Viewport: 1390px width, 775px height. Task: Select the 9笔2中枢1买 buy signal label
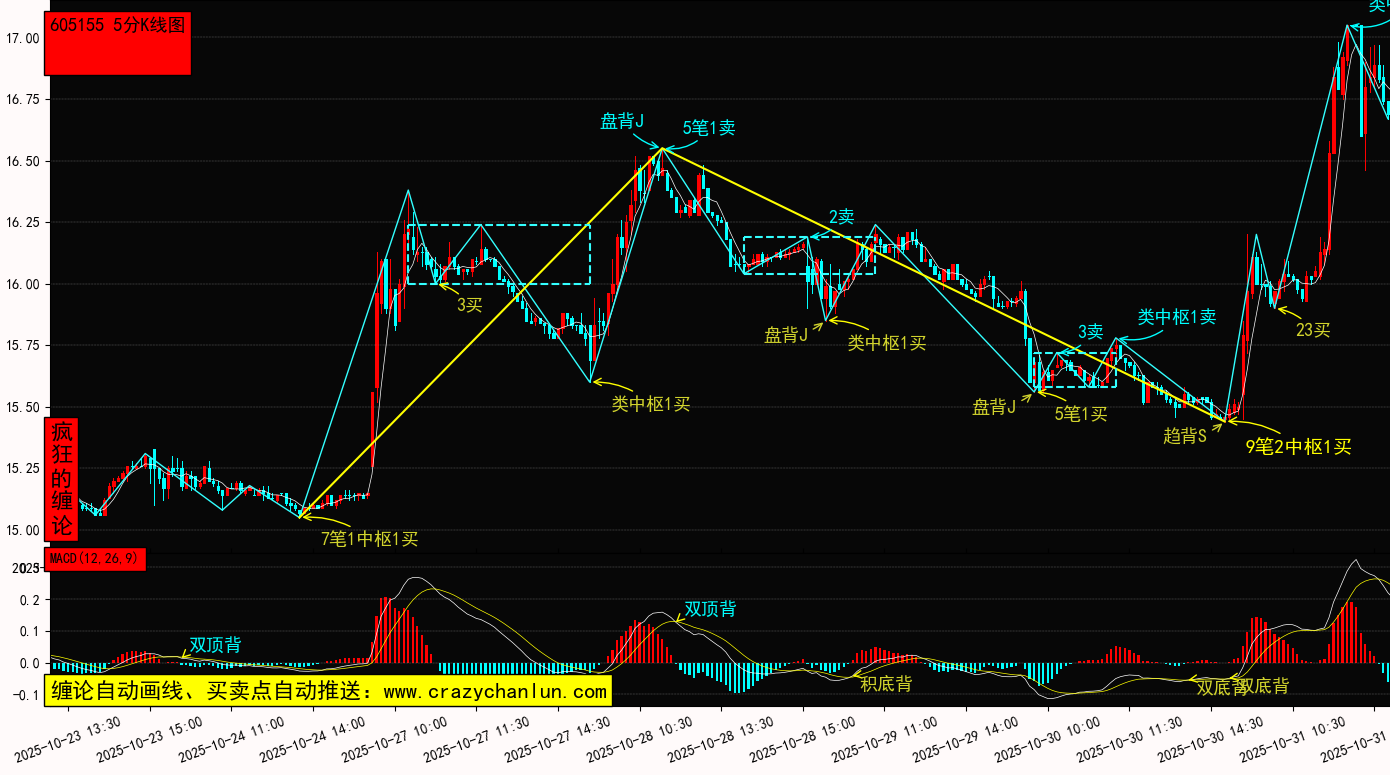click(x=1298, y=447)
